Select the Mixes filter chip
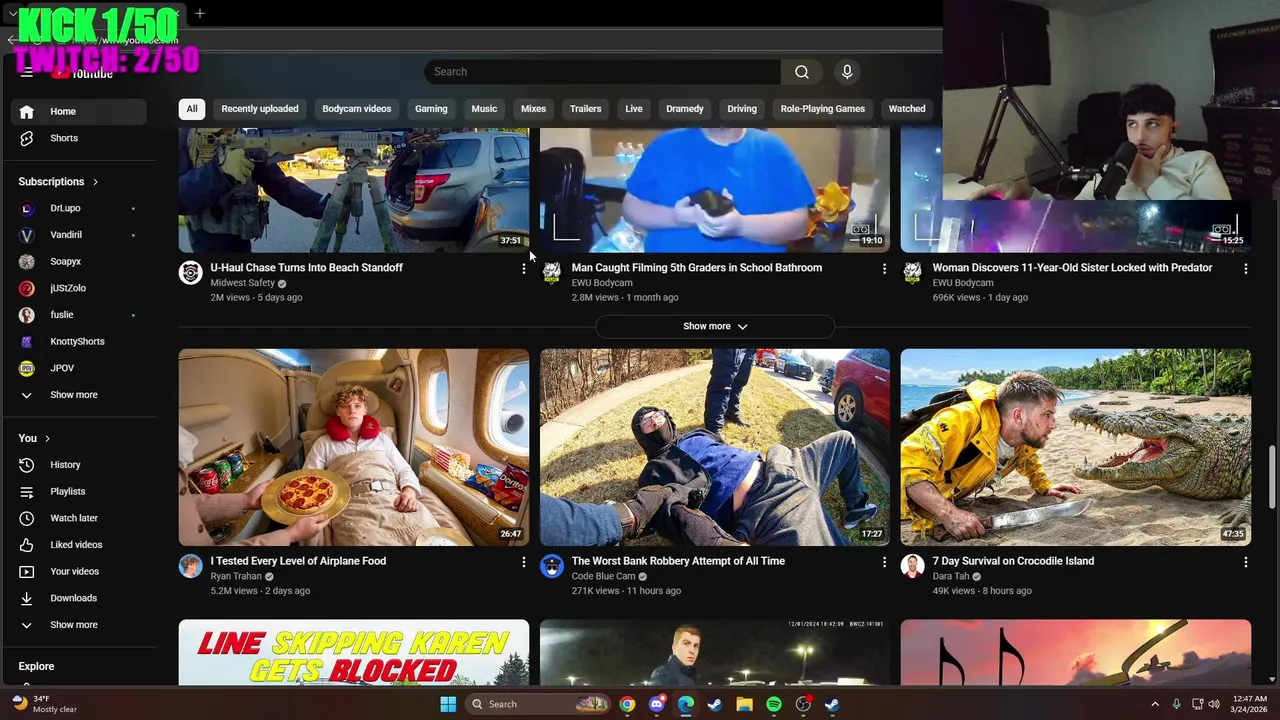This screenshot has height=720, width=1280. (534, 109)
